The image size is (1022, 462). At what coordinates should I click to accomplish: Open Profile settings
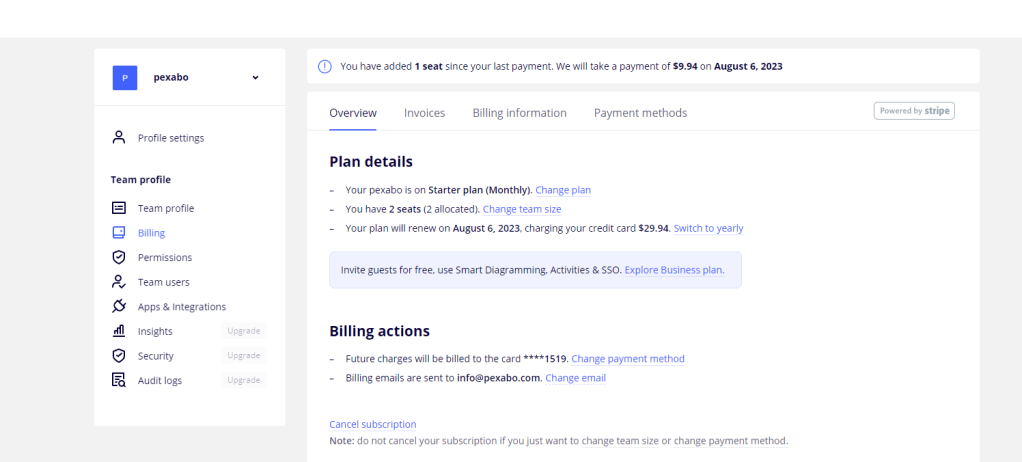(x=171, y=138)
